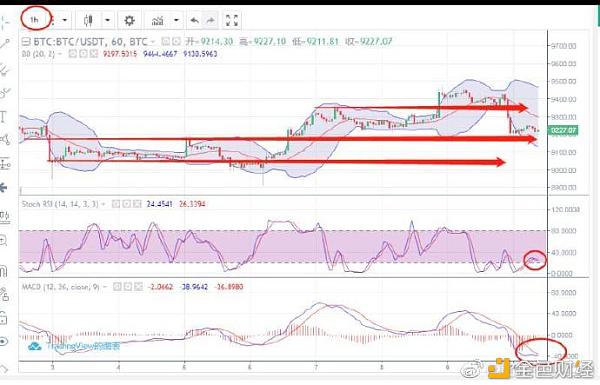Remove the MACD indicator
The height and width of the screenshot is (385, 600).
tap(138, 287)
